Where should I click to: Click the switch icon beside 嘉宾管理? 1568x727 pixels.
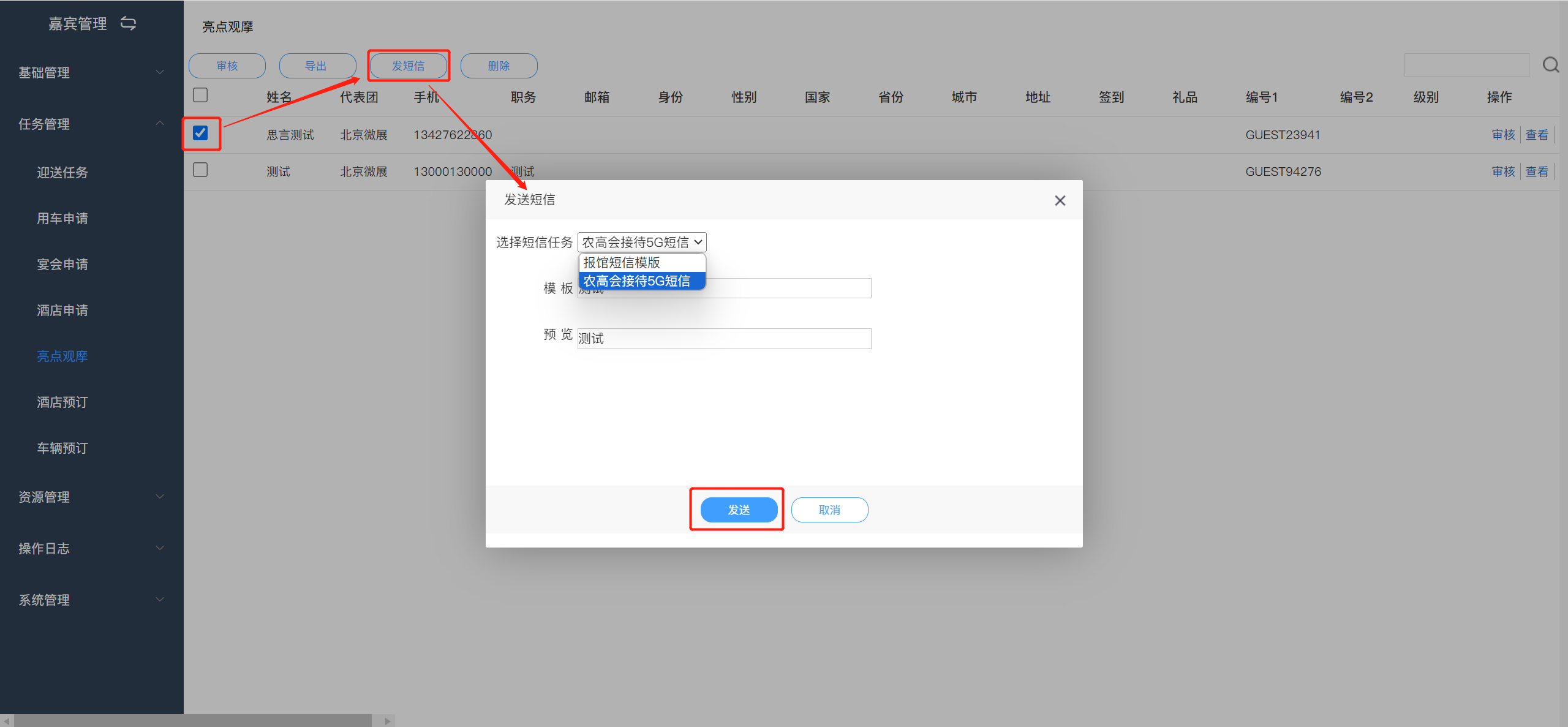(128, 23)
